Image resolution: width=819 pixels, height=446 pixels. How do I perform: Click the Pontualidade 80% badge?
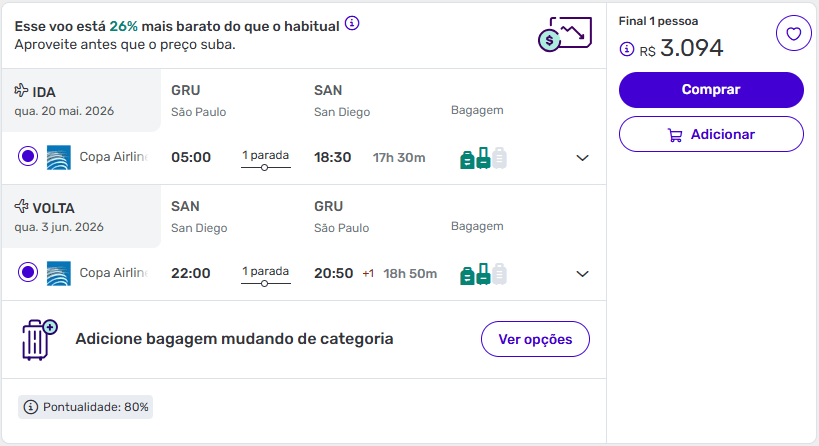coord(86,407)
